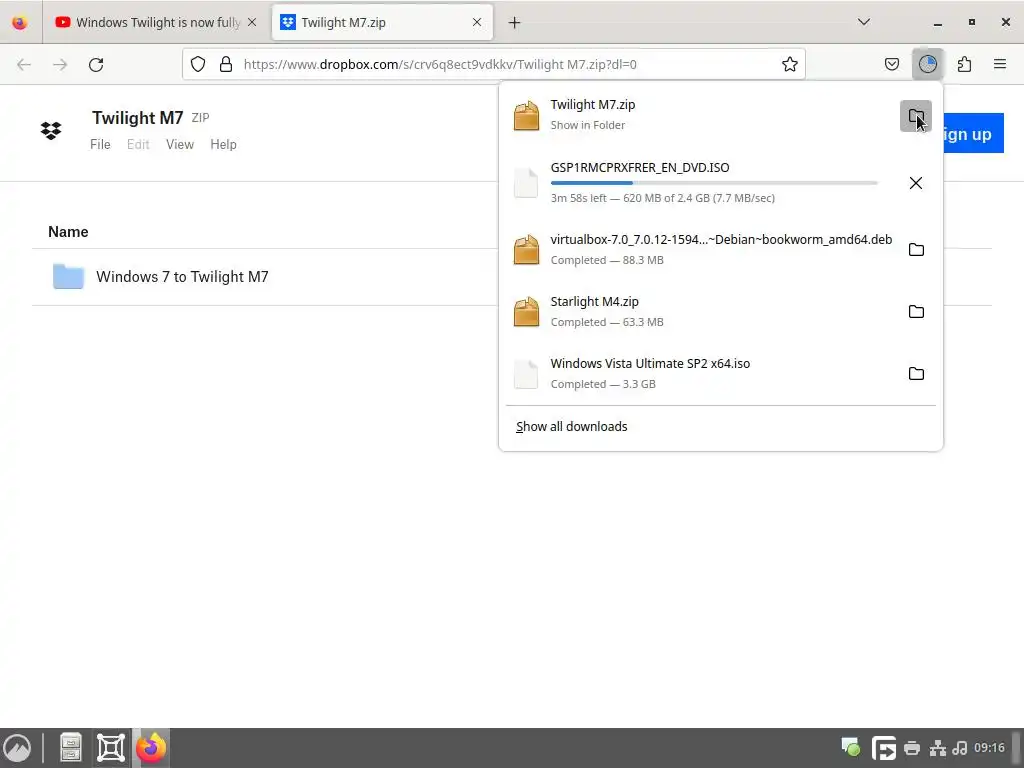The width and height of the screenshot is (1024, 768).
Task: Click the green status indicator tray icon
Action: [x=850, y=747]
